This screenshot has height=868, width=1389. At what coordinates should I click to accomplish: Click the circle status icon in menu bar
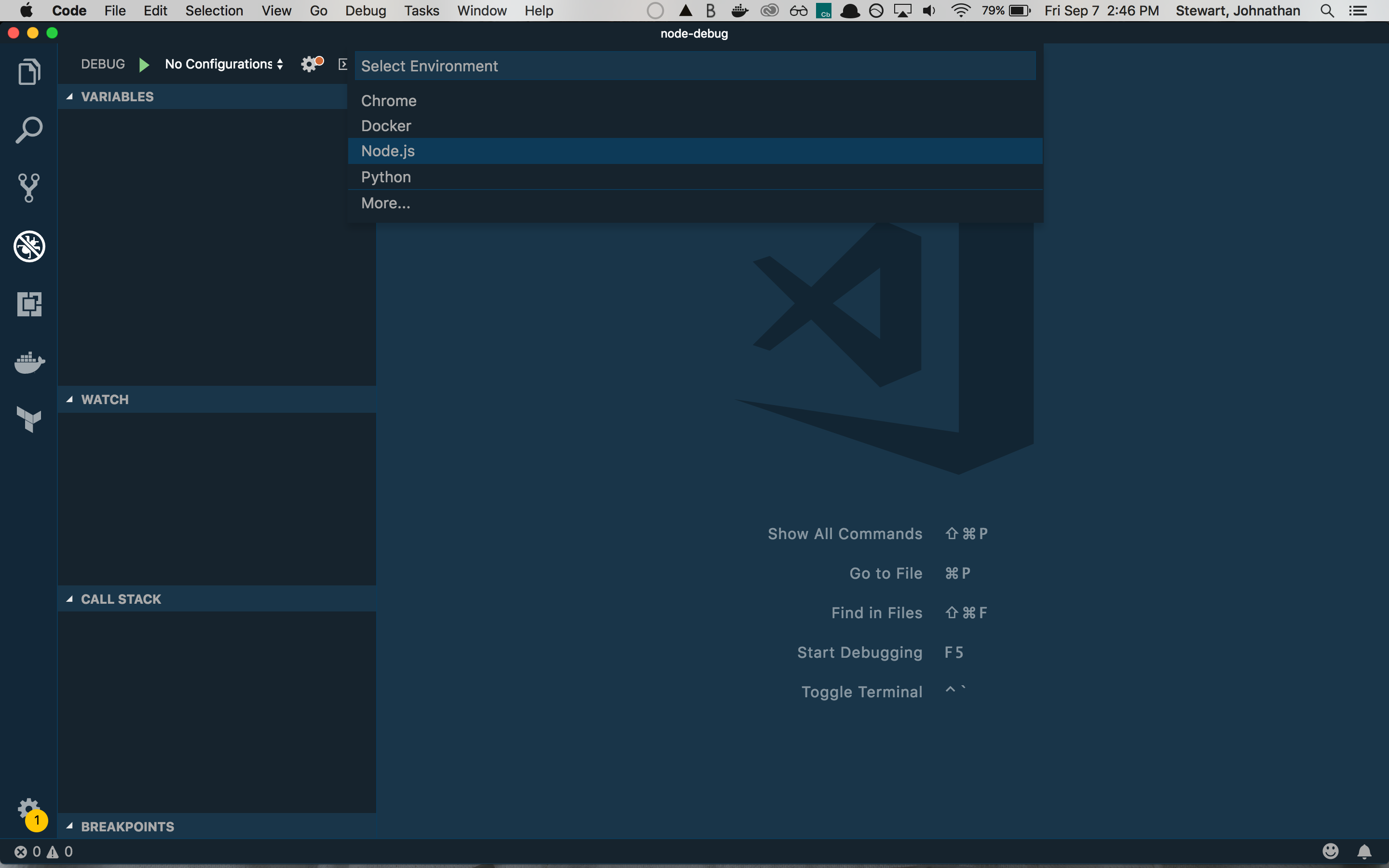click(655, 10)
